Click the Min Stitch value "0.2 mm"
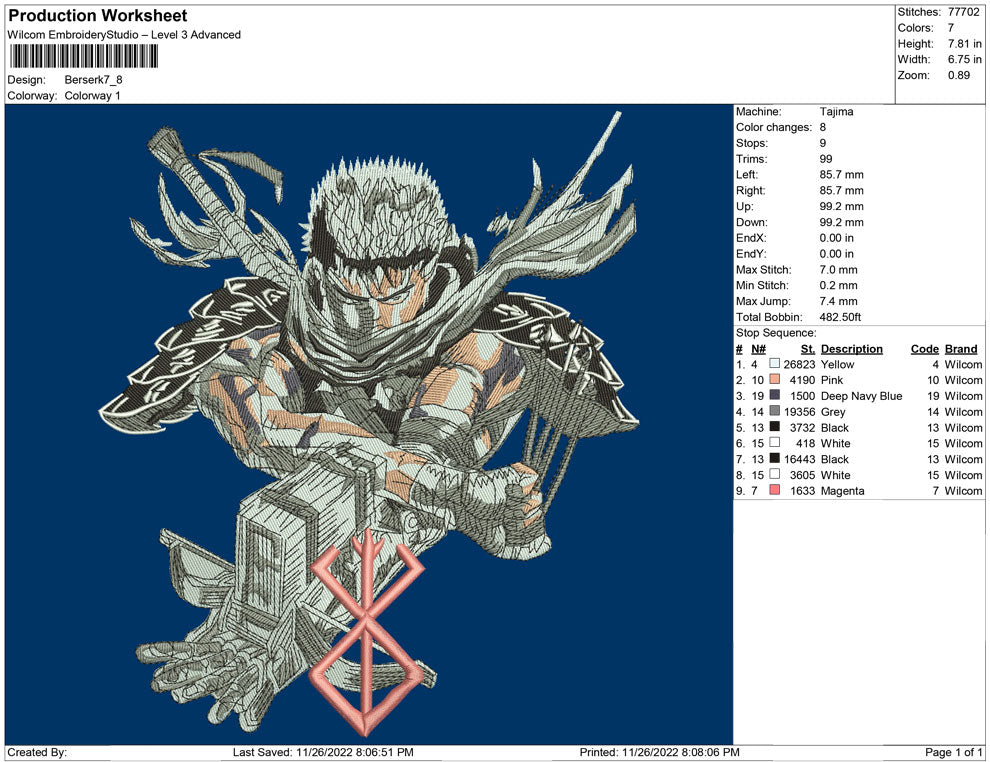This screenshot has width=990, height=762. click(838, 285)
